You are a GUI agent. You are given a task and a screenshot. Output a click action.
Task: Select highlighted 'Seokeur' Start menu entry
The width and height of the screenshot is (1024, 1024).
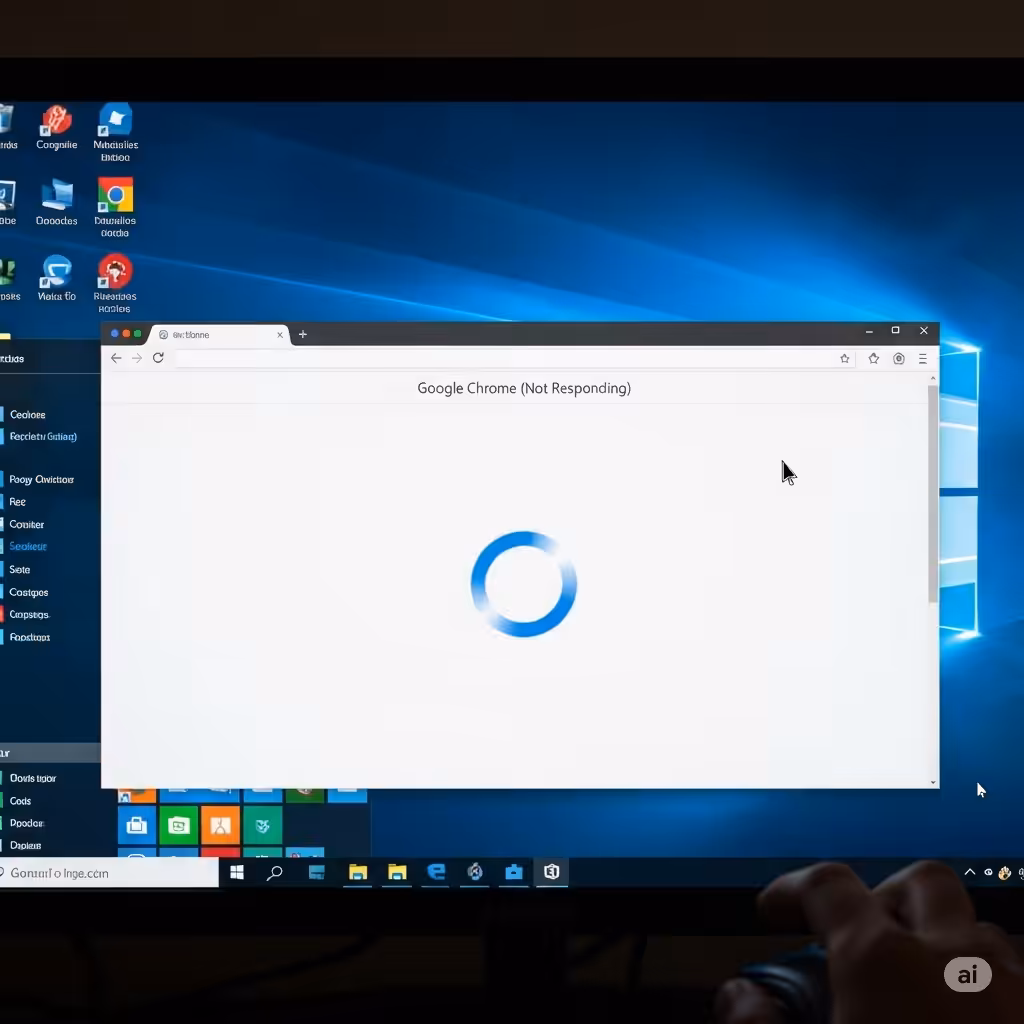[x=28, y=546]
